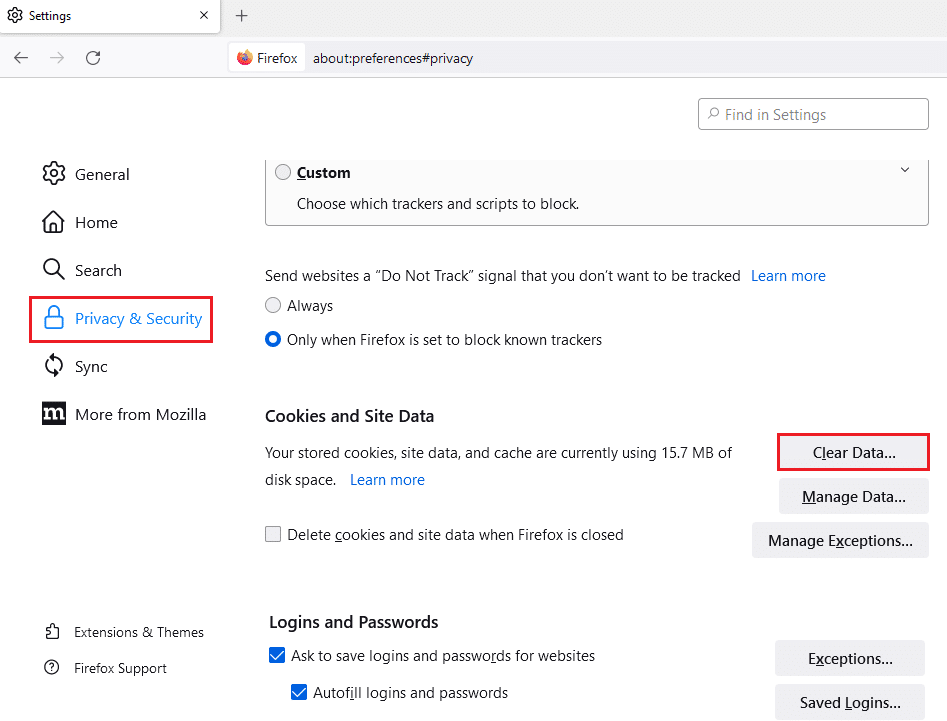
Task: Open the Sync settings category
Action: (x=75, y=367)
